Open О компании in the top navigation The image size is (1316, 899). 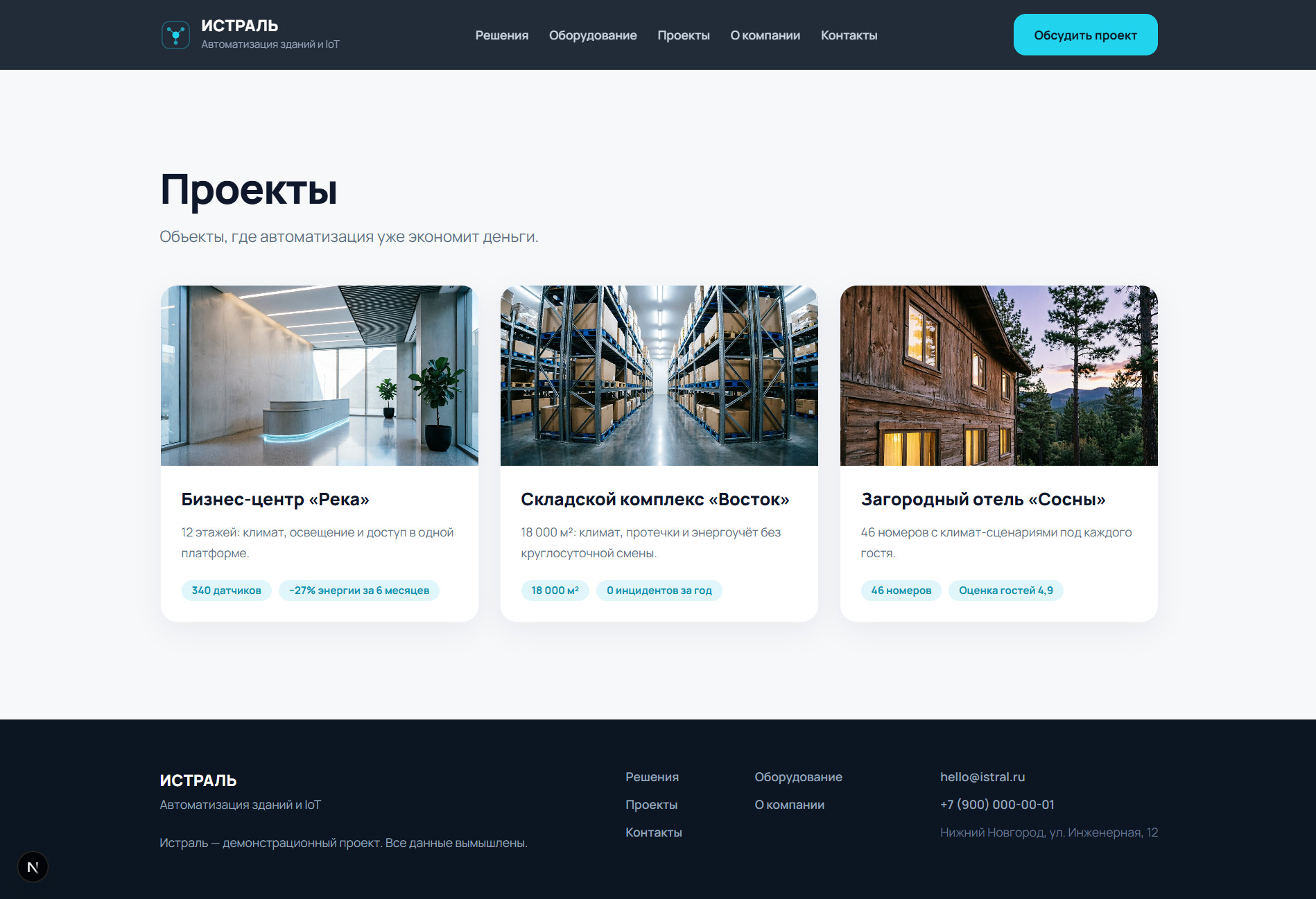coord(765,35)
